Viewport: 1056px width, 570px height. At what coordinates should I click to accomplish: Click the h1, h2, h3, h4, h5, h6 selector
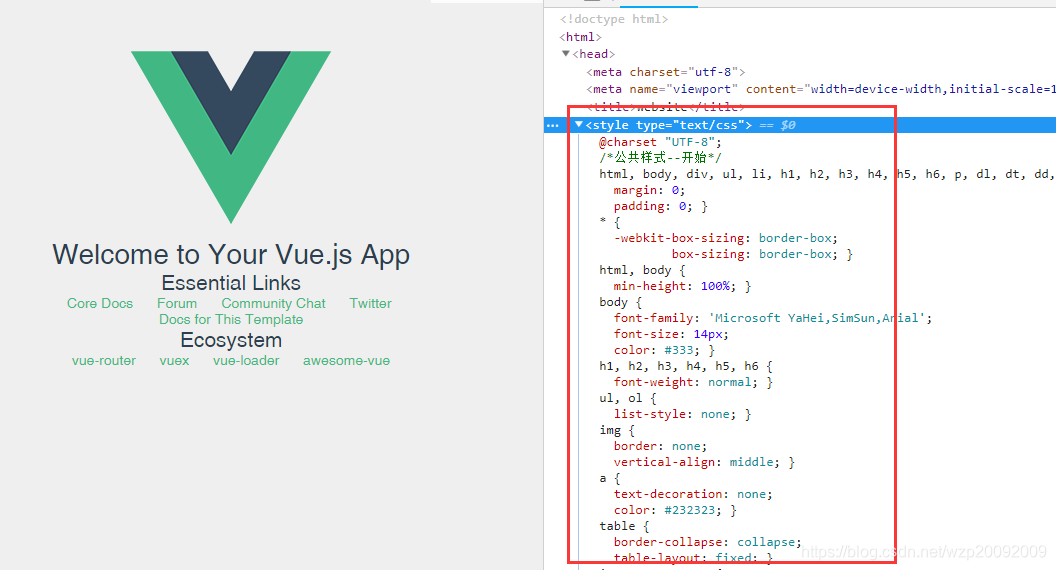tap(686, 366)
